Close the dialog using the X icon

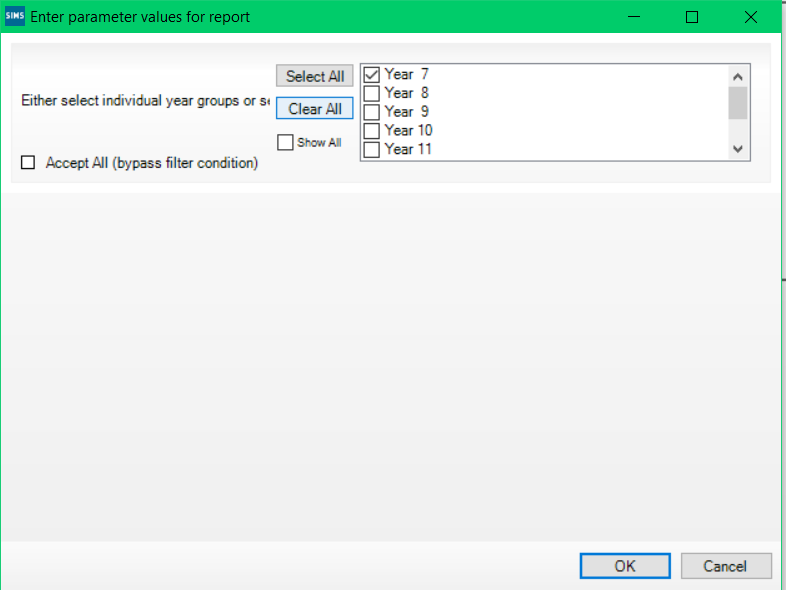click(751, 17)
